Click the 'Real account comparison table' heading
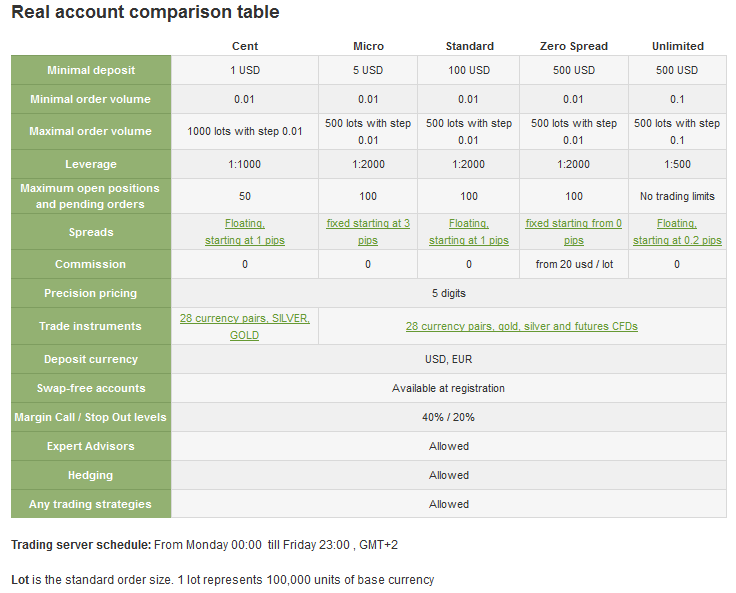The height and width of the screenshot is (593, 736). 145,12
